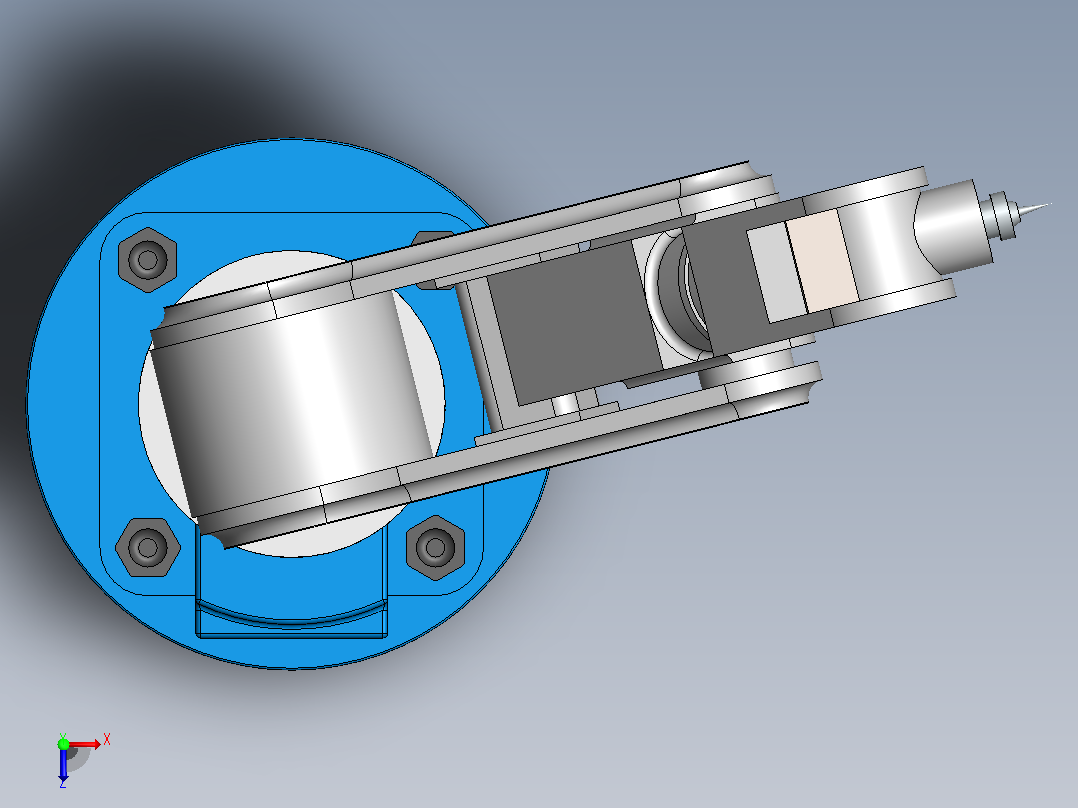Click the blue "Z" axis label
The width and height of the screenshot is (1078, 808).
63,783
